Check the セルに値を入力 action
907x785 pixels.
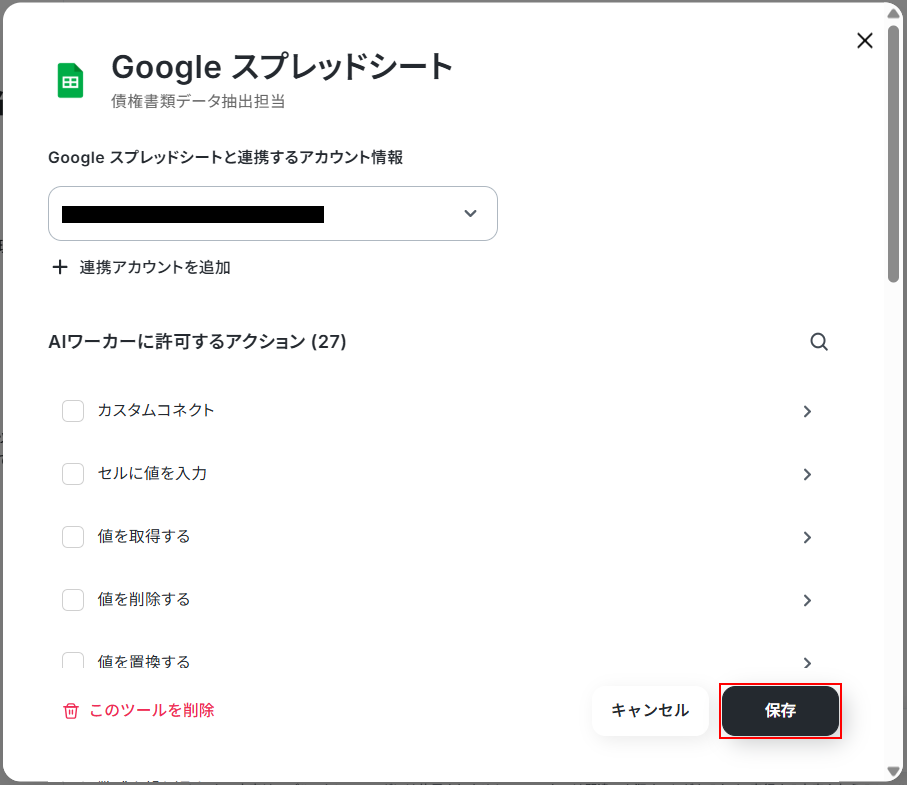pos(73,474)
